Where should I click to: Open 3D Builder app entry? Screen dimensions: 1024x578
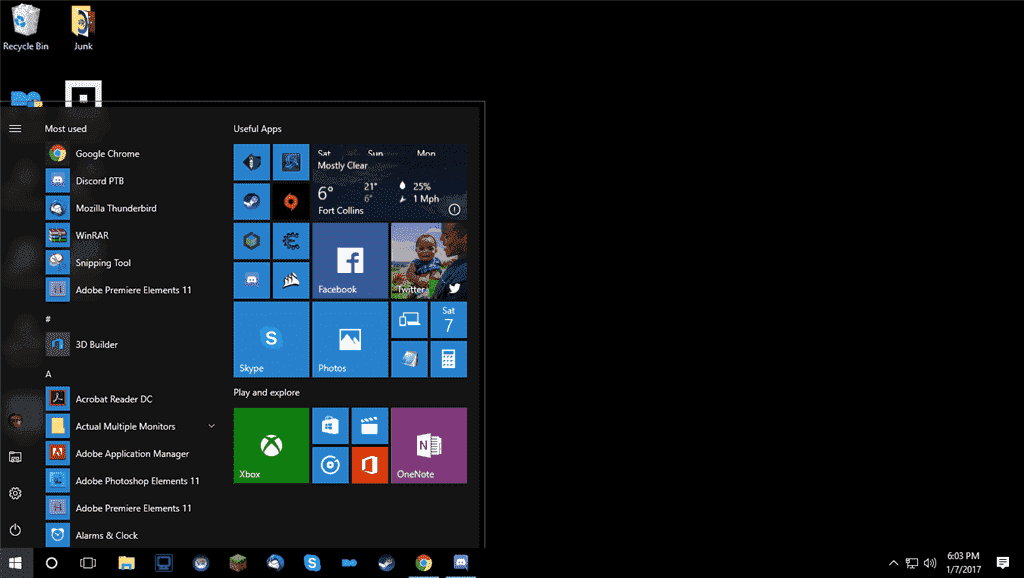pos(131,344)
